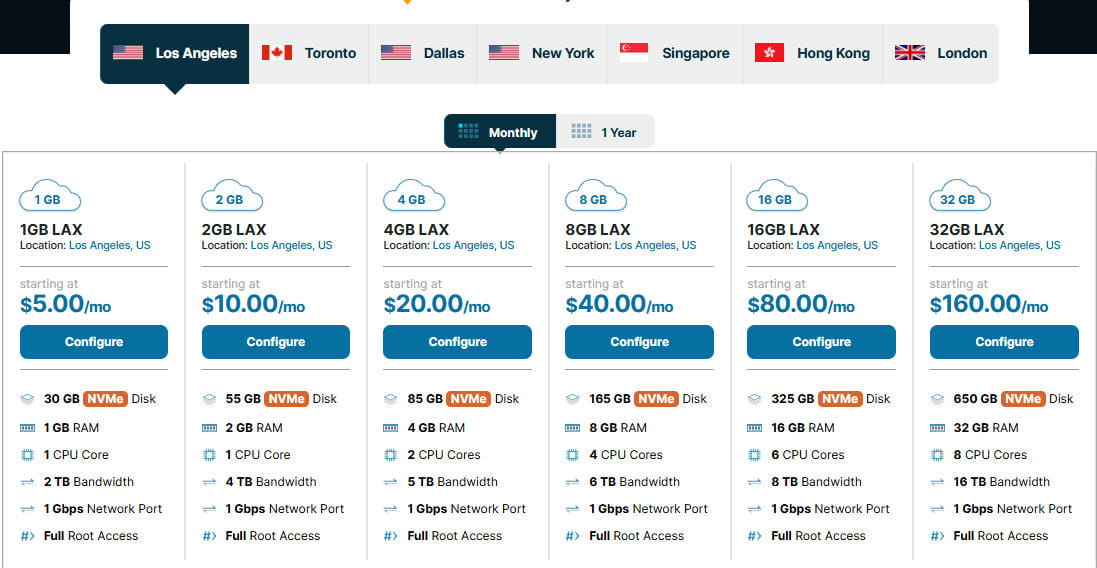Click the US flag next to New York

pos(504,52)
